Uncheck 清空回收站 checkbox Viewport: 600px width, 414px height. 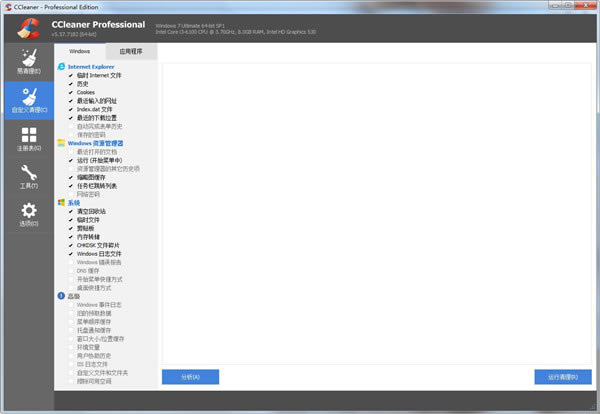pyautogui.click(x=71, y=211)
